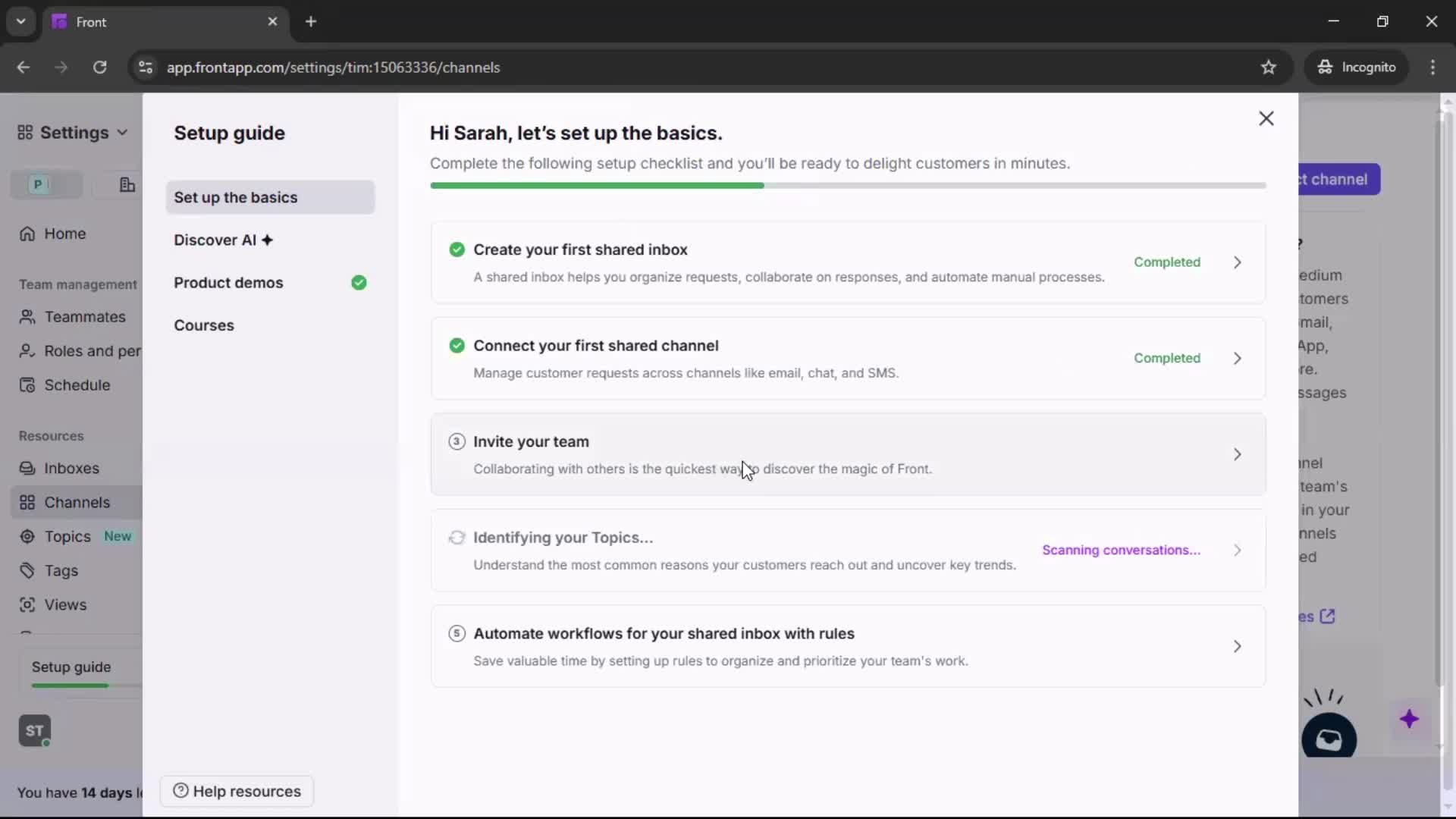The image size is (1456, 819).
Task: Close the setup basics dialog
Action: tap(1266, 118)
